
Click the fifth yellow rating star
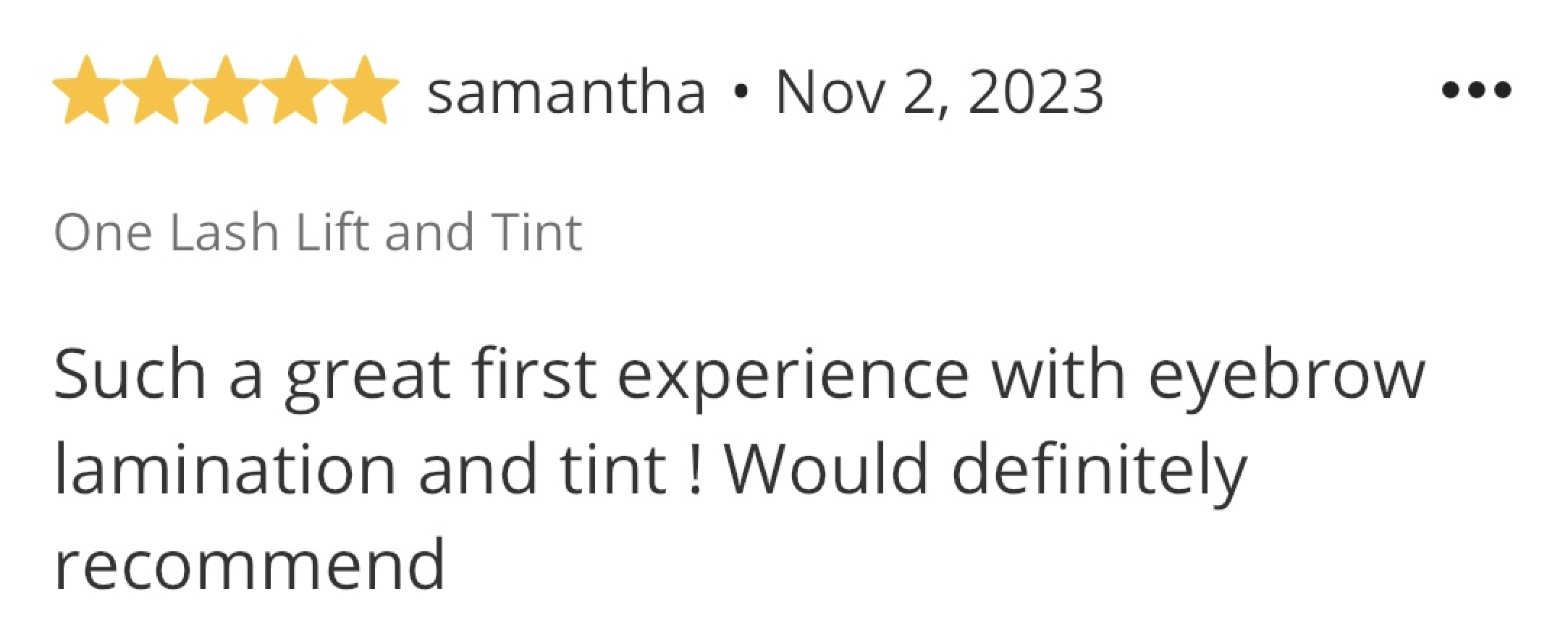(364, 90)
